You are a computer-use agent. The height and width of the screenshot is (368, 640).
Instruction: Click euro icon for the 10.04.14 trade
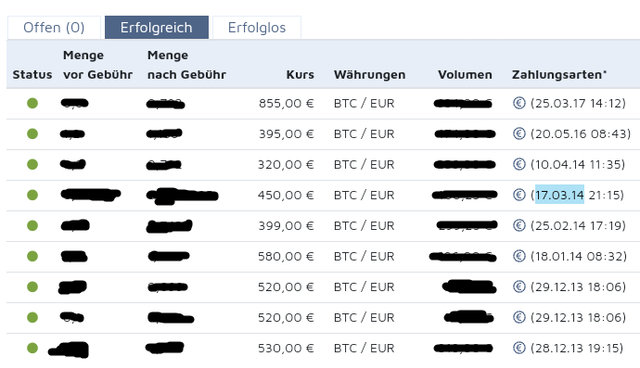click(519, 164)
